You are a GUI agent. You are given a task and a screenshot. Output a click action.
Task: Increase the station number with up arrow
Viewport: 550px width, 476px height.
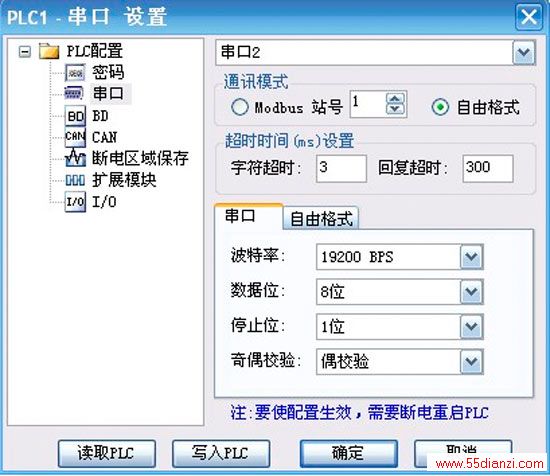[395, 99]
